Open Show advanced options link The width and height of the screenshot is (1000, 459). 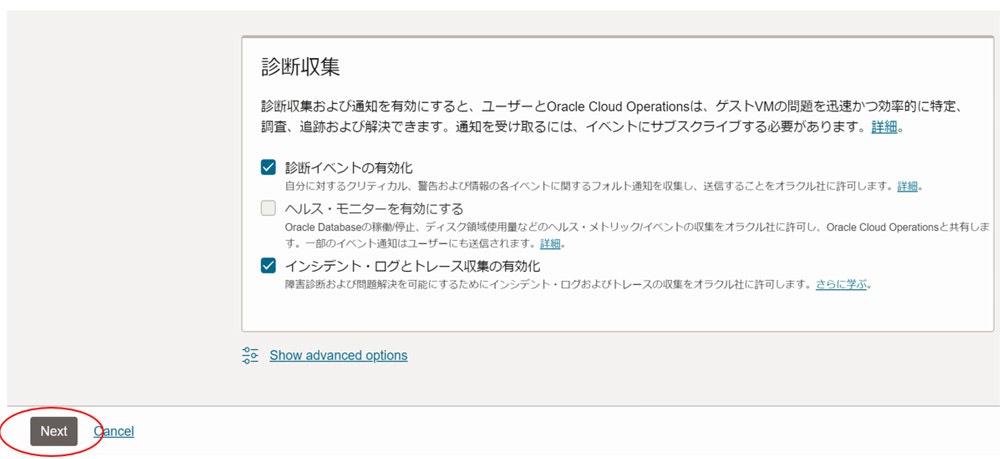(339, 355)
